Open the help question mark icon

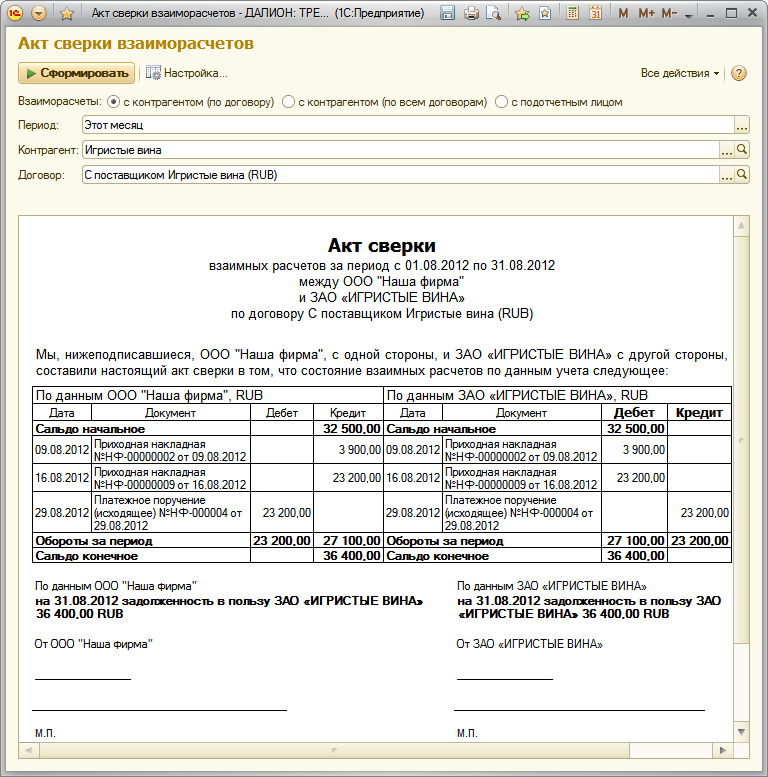tap(738, 73)
